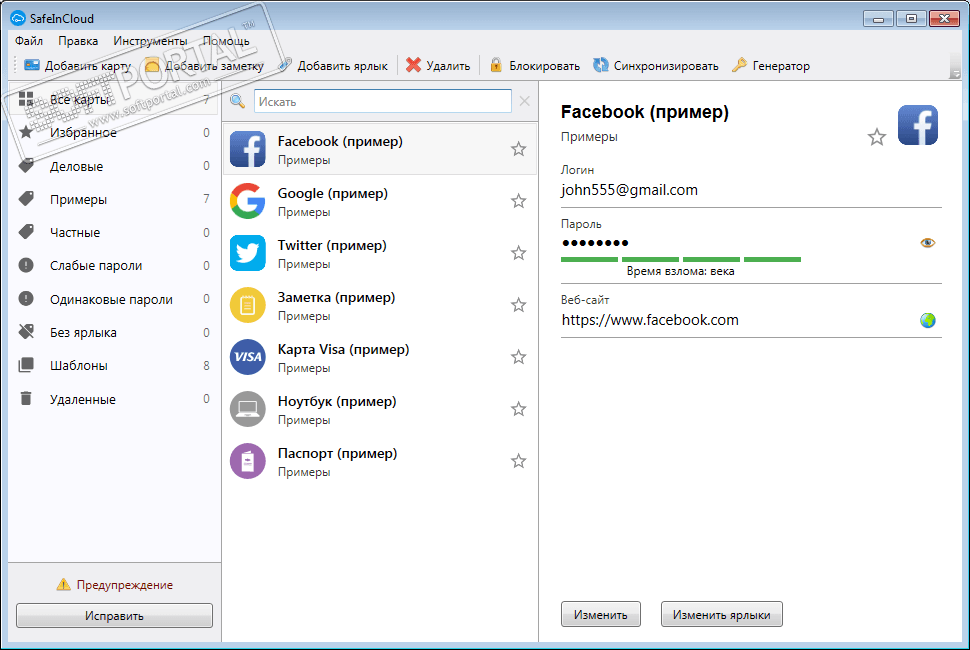The height and width of the screenshot is (650, 970).
Task: Click the yellow warning triangle icon
Action: pyautogui.click(x=63, y=584)
